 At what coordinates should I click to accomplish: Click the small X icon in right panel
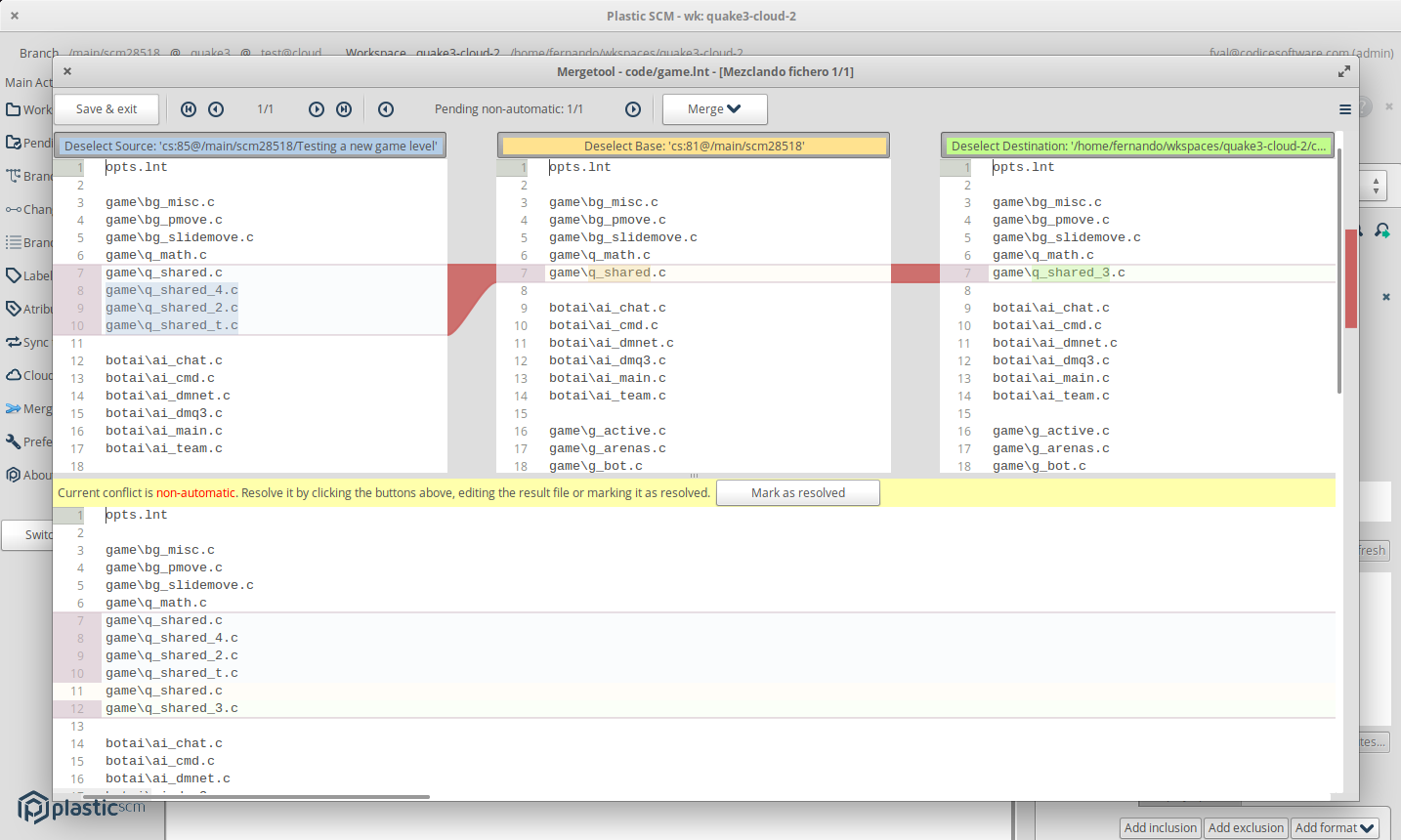(1386, 297)
